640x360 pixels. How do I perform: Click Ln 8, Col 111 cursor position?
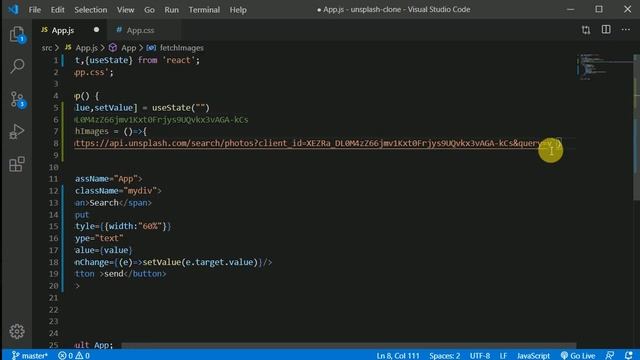pos(398,356)
